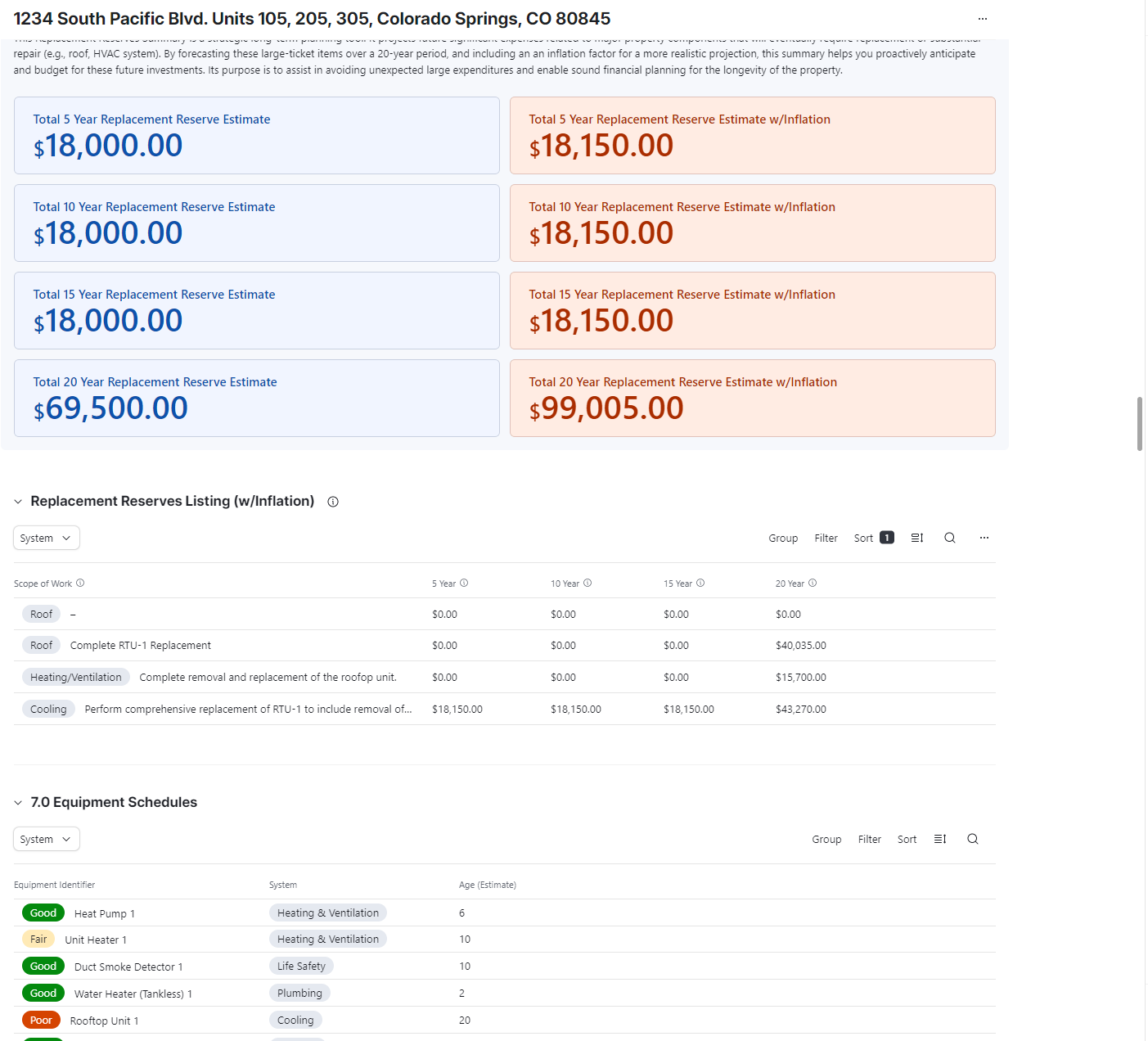This screenshot has width=1148, height=1041.
Task: Open System dropdown in Equipment Schedules
Action: point(47,839)
